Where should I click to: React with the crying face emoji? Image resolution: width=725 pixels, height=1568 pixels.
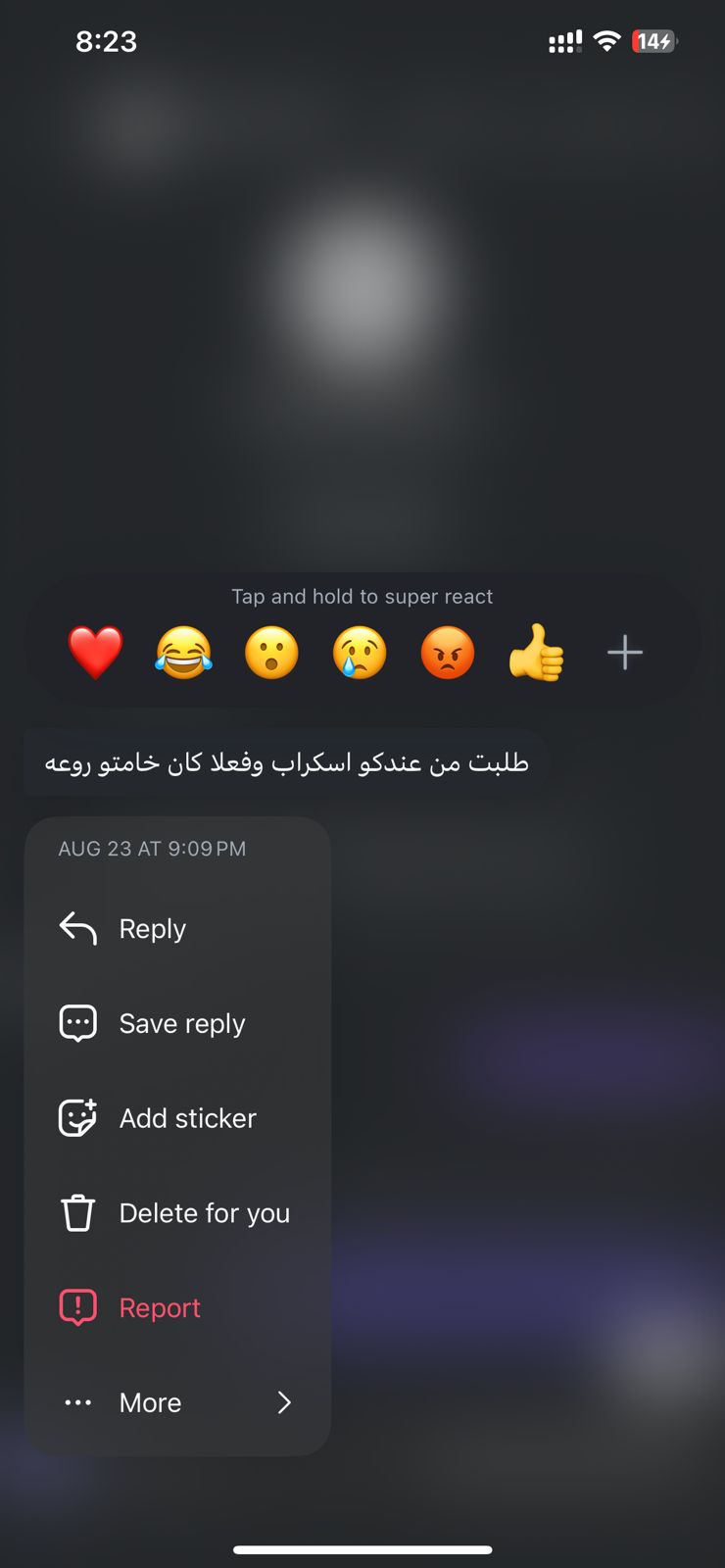tap(360, 653)
